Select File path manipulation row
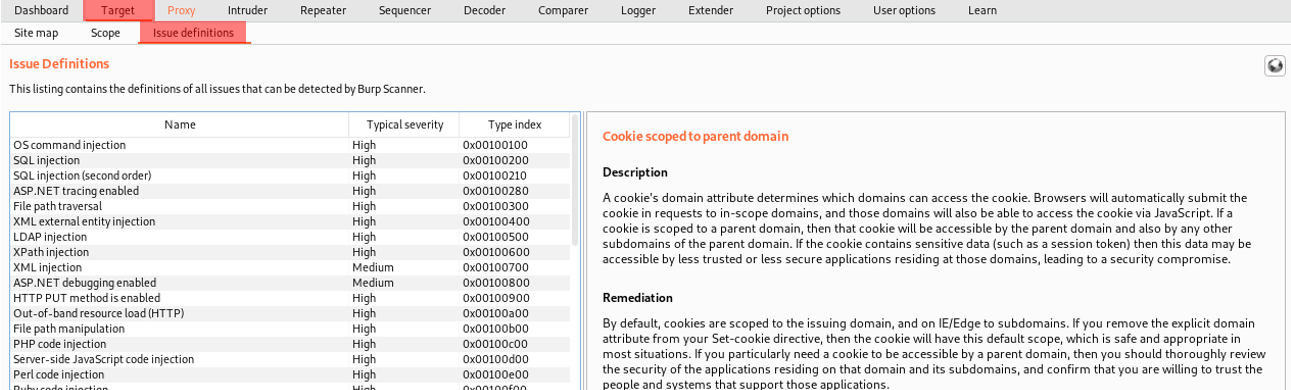Viewport: 1291px width, 390px height. point(290,329)
